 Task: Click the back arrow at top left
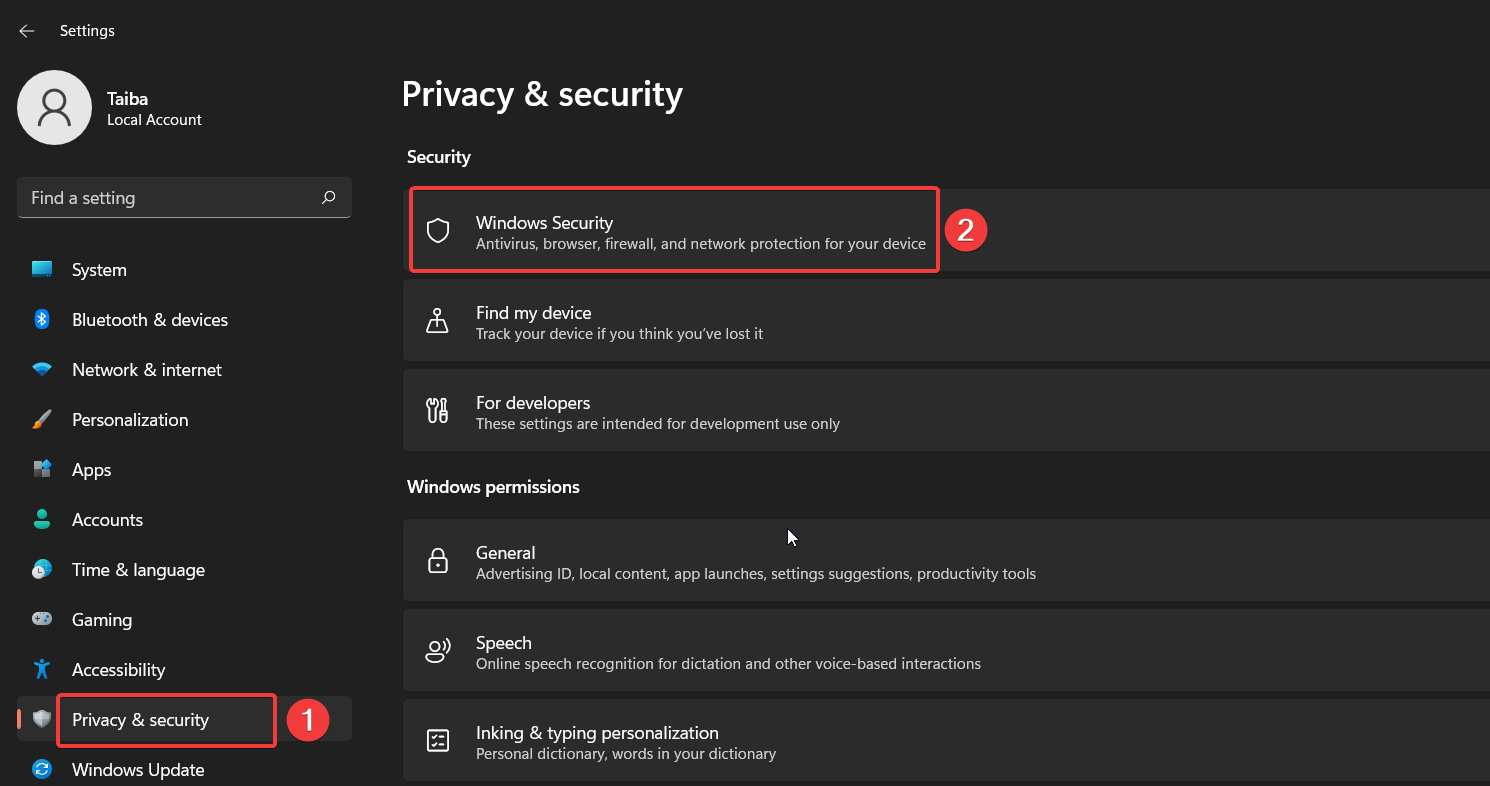[26, 30]
